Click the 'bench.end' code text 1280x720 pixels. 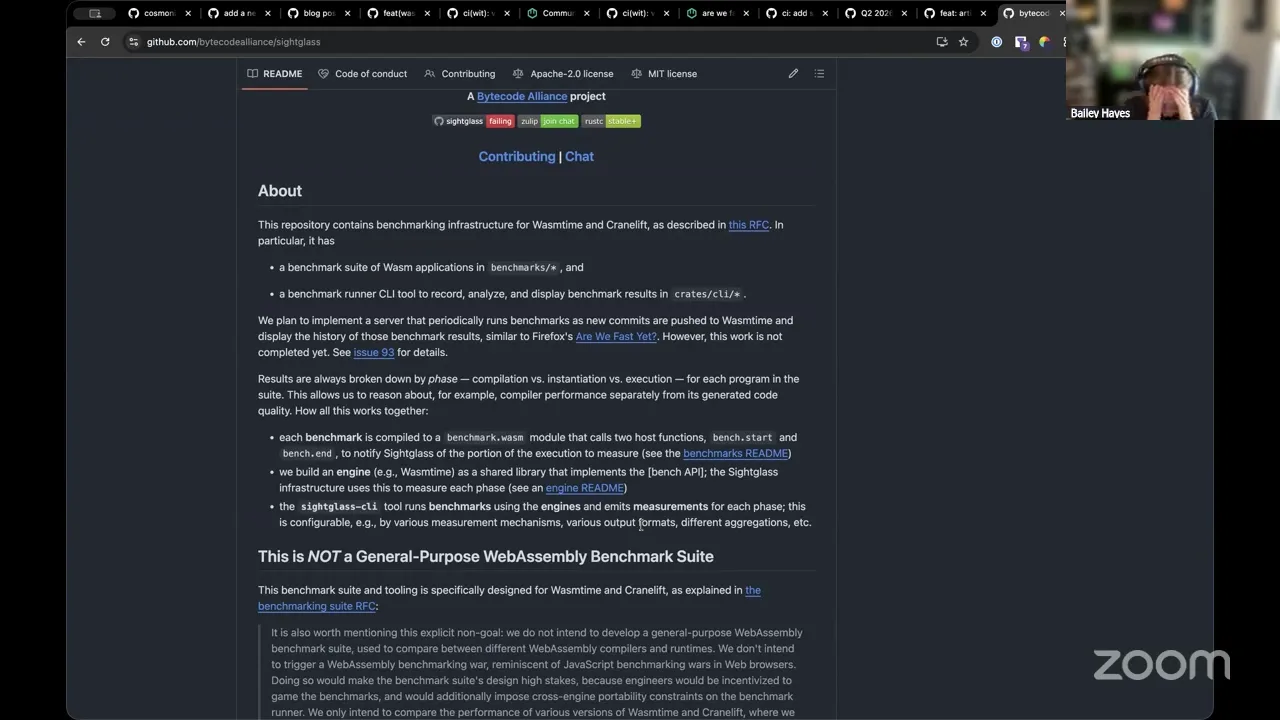(x=307, y=454)
